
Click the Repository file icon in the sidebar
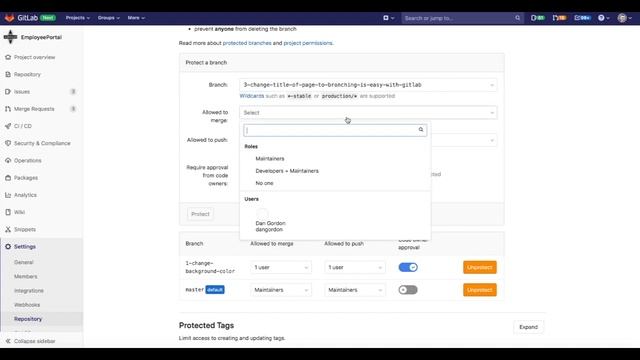(8, 74)
